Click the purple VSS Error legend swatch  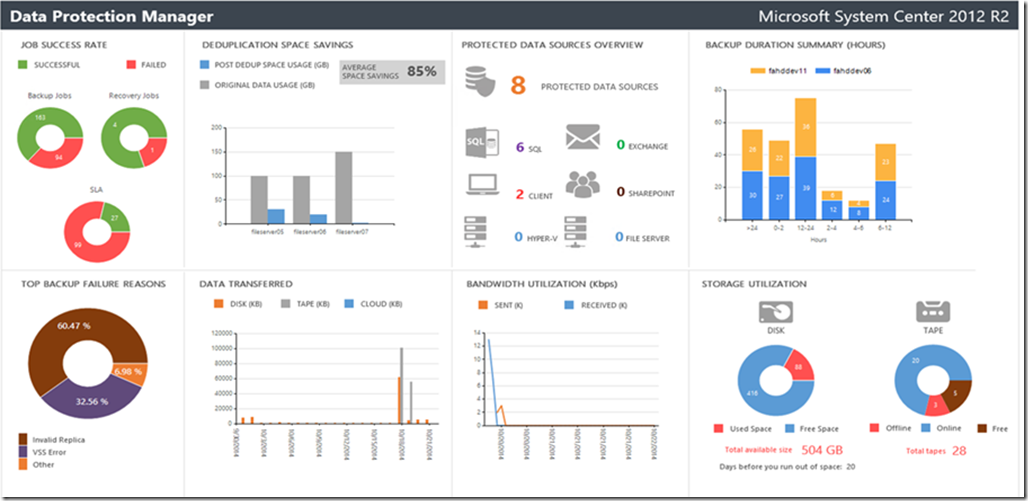[x=24, y=452]
